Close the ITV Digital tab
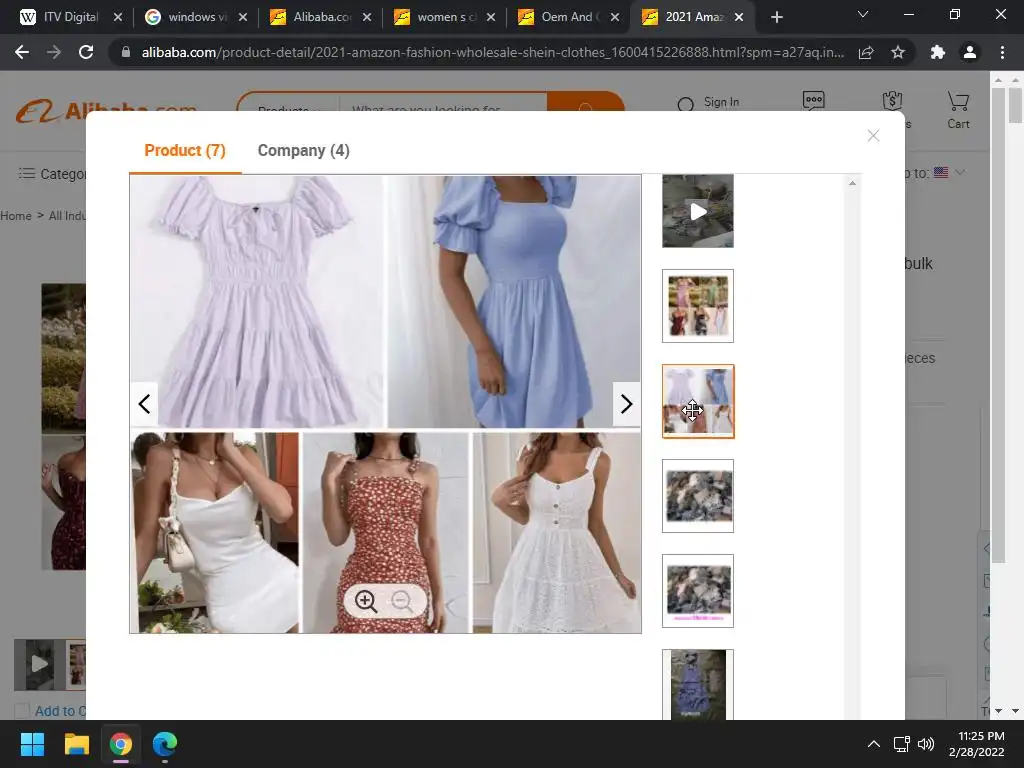The width and height of the screenshot is (1024, 768). point(118,17)
